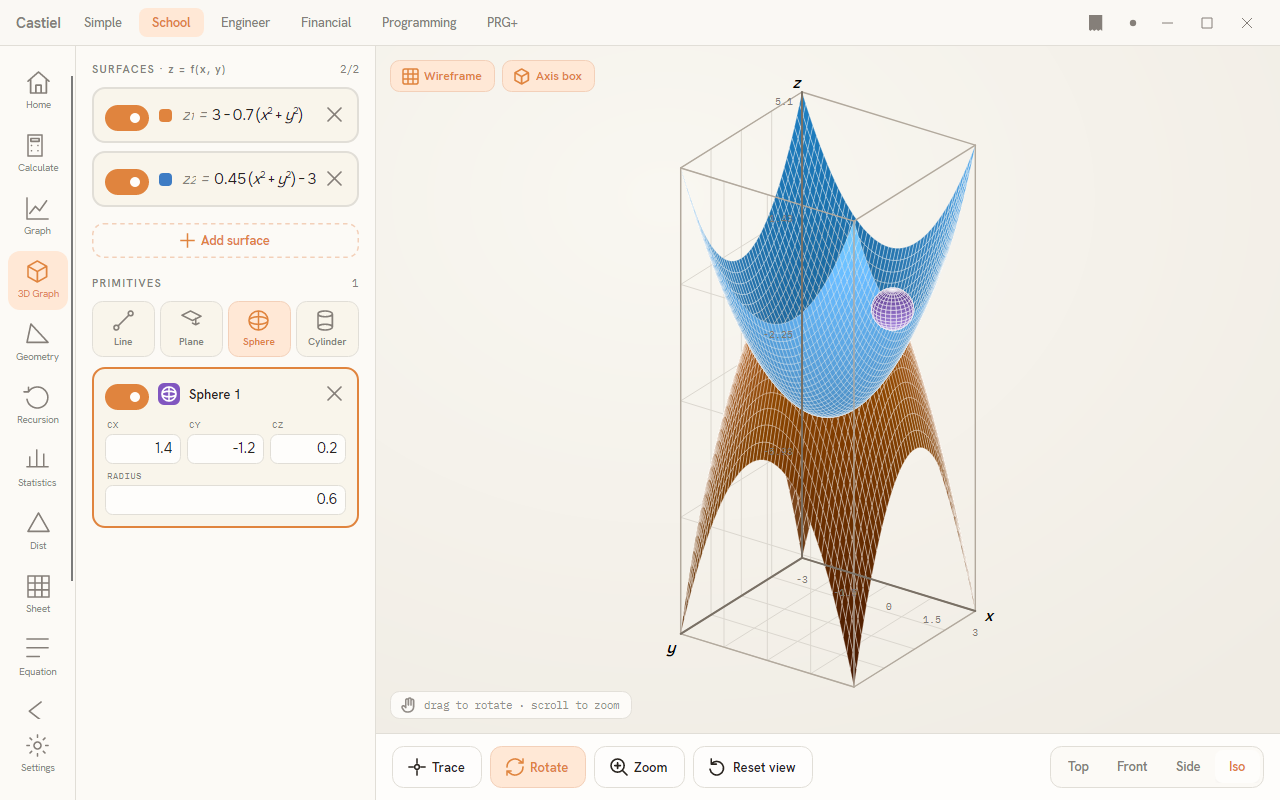Open Settings from the sidebar

[x=38, y=754]
